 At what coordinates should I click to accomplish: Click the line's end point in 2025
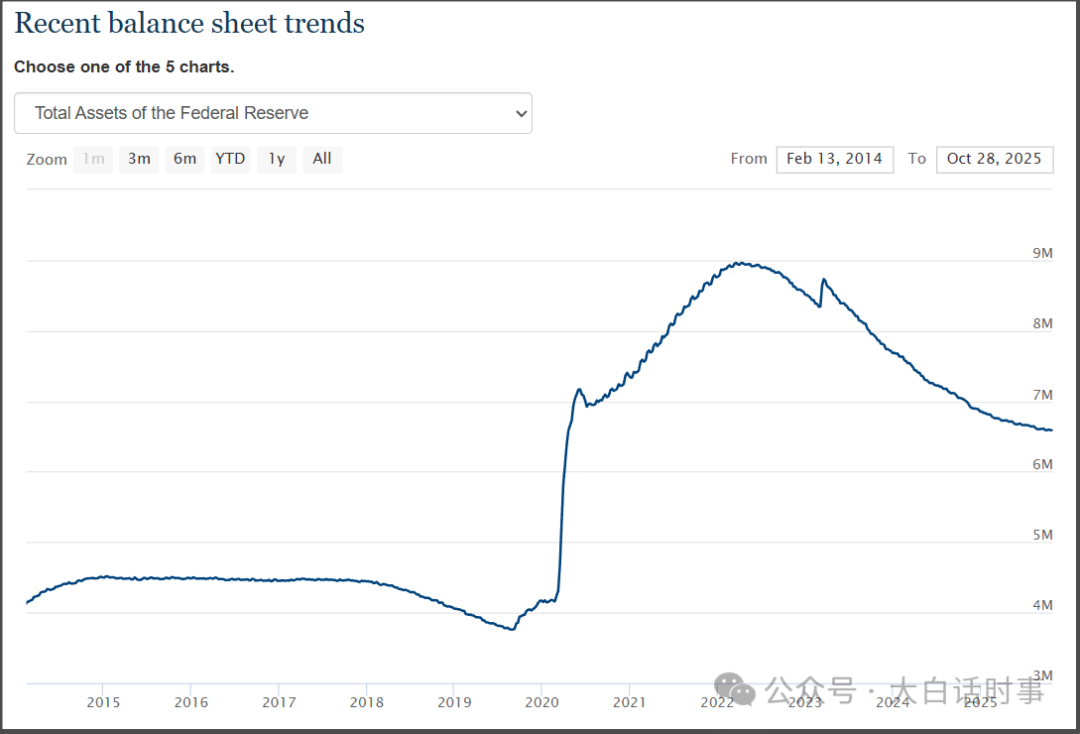tap(1050, 430)
